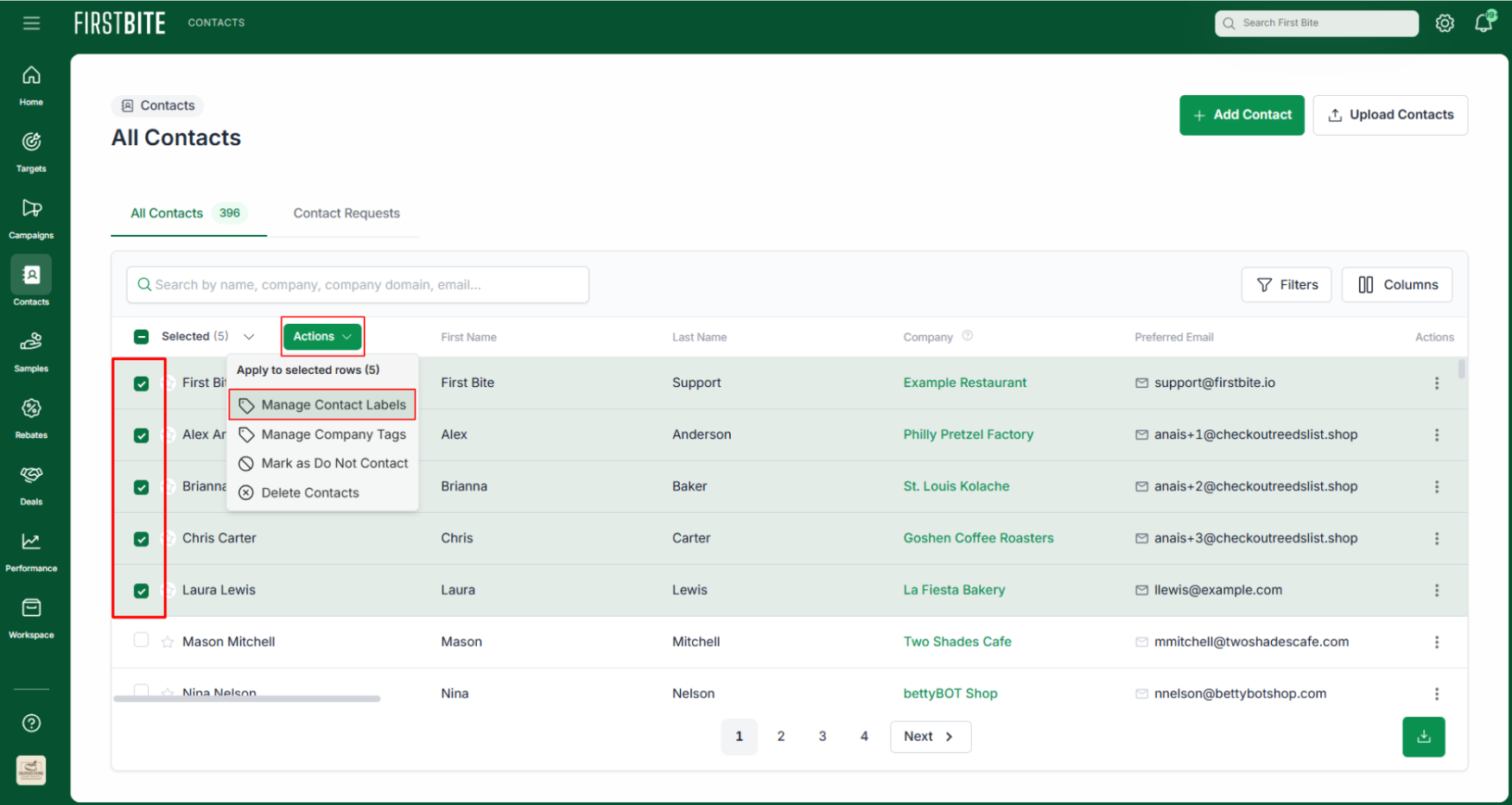Click the Add Contact button
The image size is (1512, 805).
[x=1242, y=115]
